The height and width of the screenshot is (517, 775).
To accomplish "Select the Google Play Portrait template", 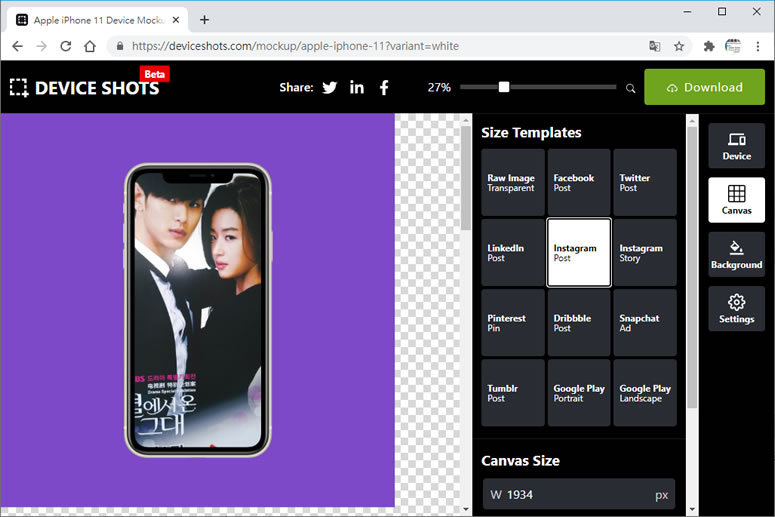I will 579,393.
